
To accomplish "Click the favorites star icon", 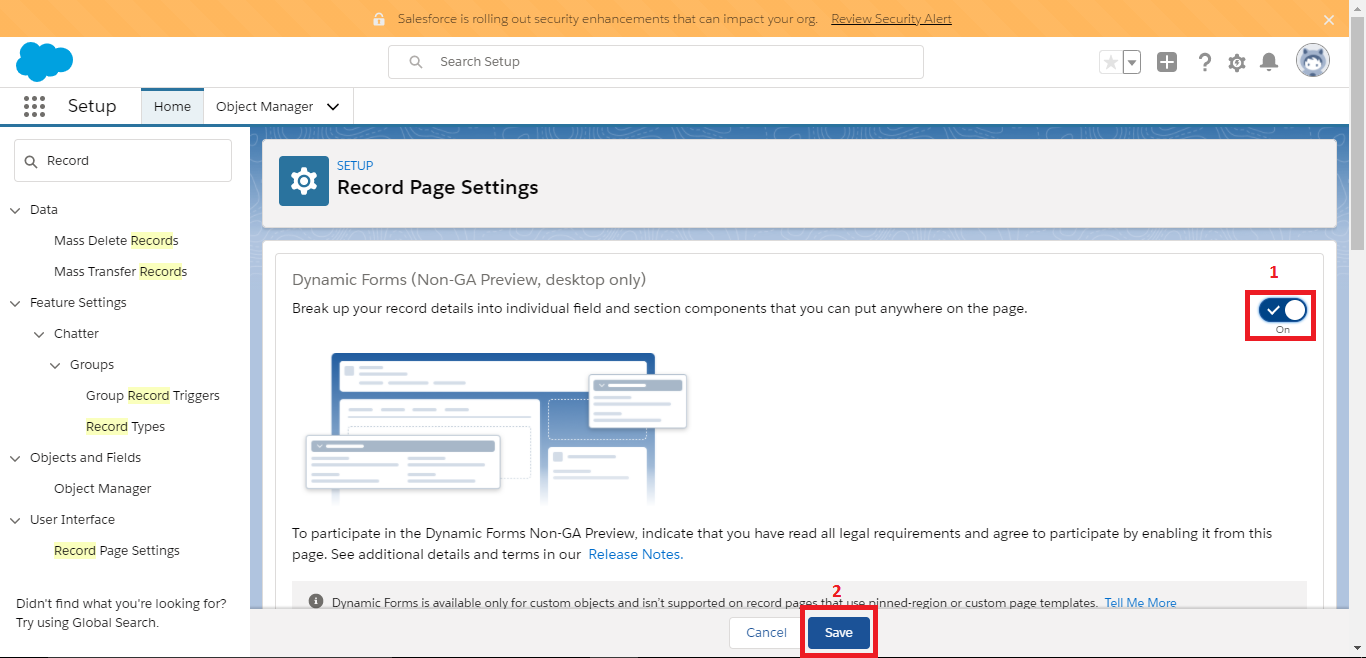I will tap(1109, 61).
